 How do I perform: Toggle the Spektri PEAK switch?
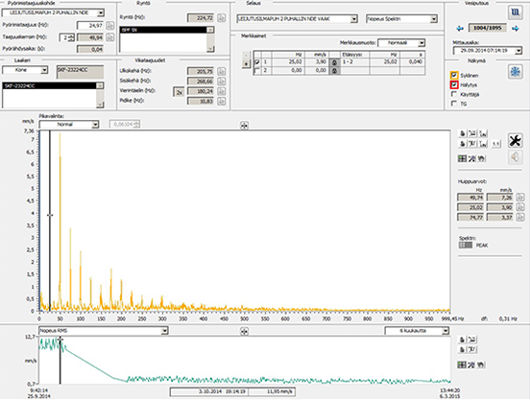465,245
